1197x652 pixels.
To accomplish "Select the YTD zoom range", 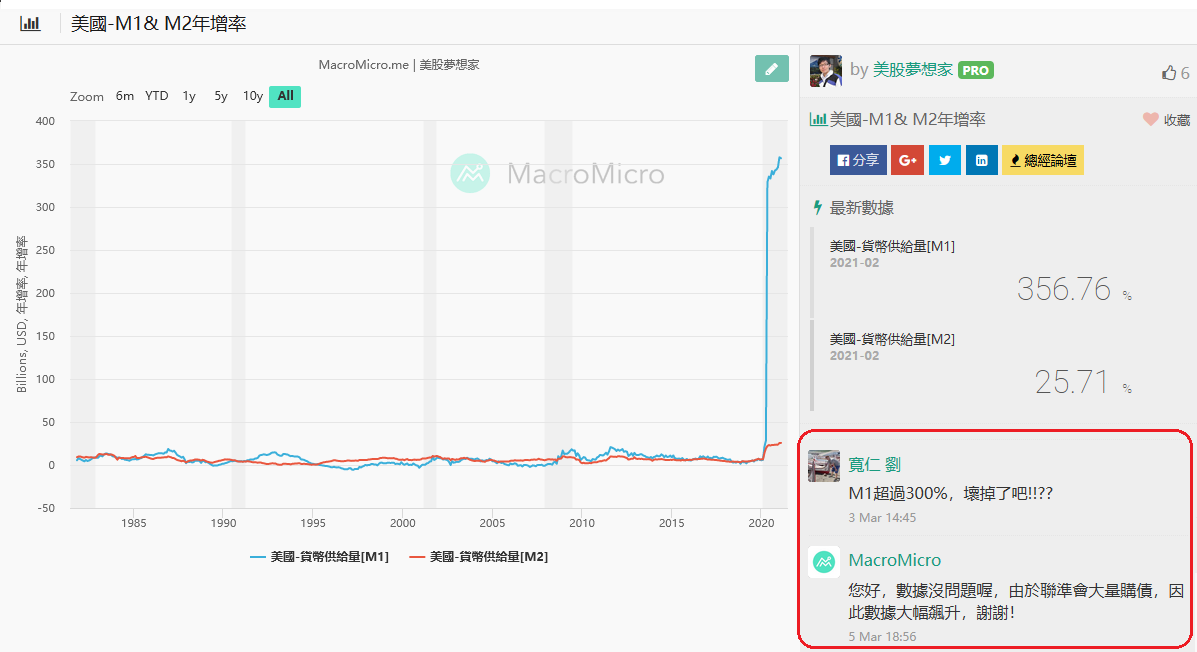I will (x=156, y=96).
